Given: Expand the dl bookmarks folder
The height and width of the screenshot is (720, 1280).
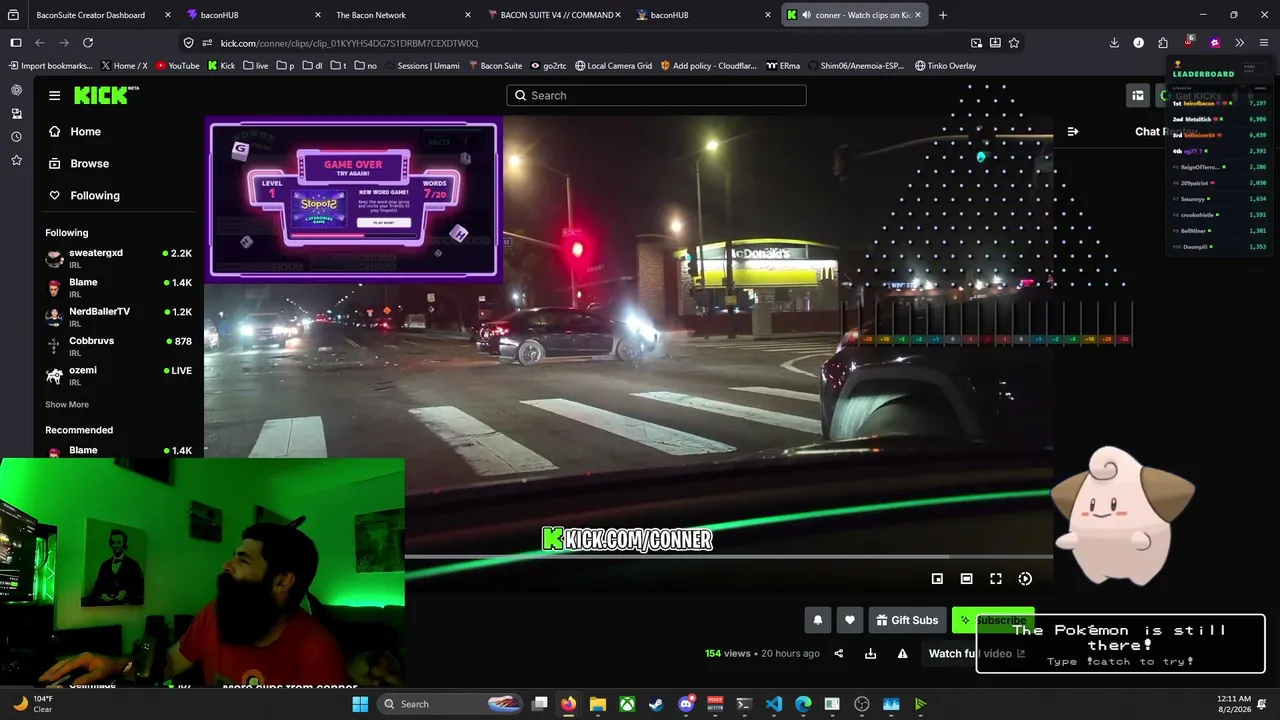Looking at the screenshot, I should pos(312,66).
